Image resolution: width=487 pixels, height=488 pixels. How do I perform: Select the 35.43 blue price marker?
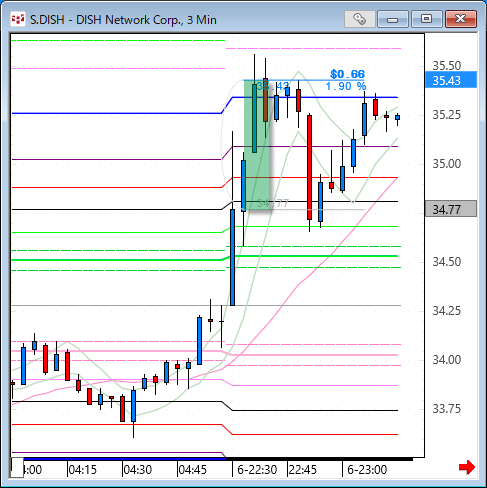pyautogui.click(x=451, y=80)
